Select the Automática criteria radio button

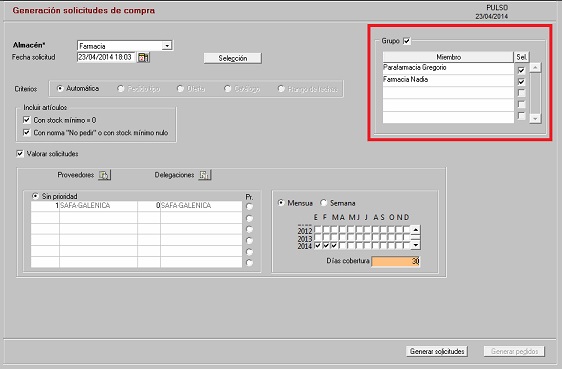[60, 88]
